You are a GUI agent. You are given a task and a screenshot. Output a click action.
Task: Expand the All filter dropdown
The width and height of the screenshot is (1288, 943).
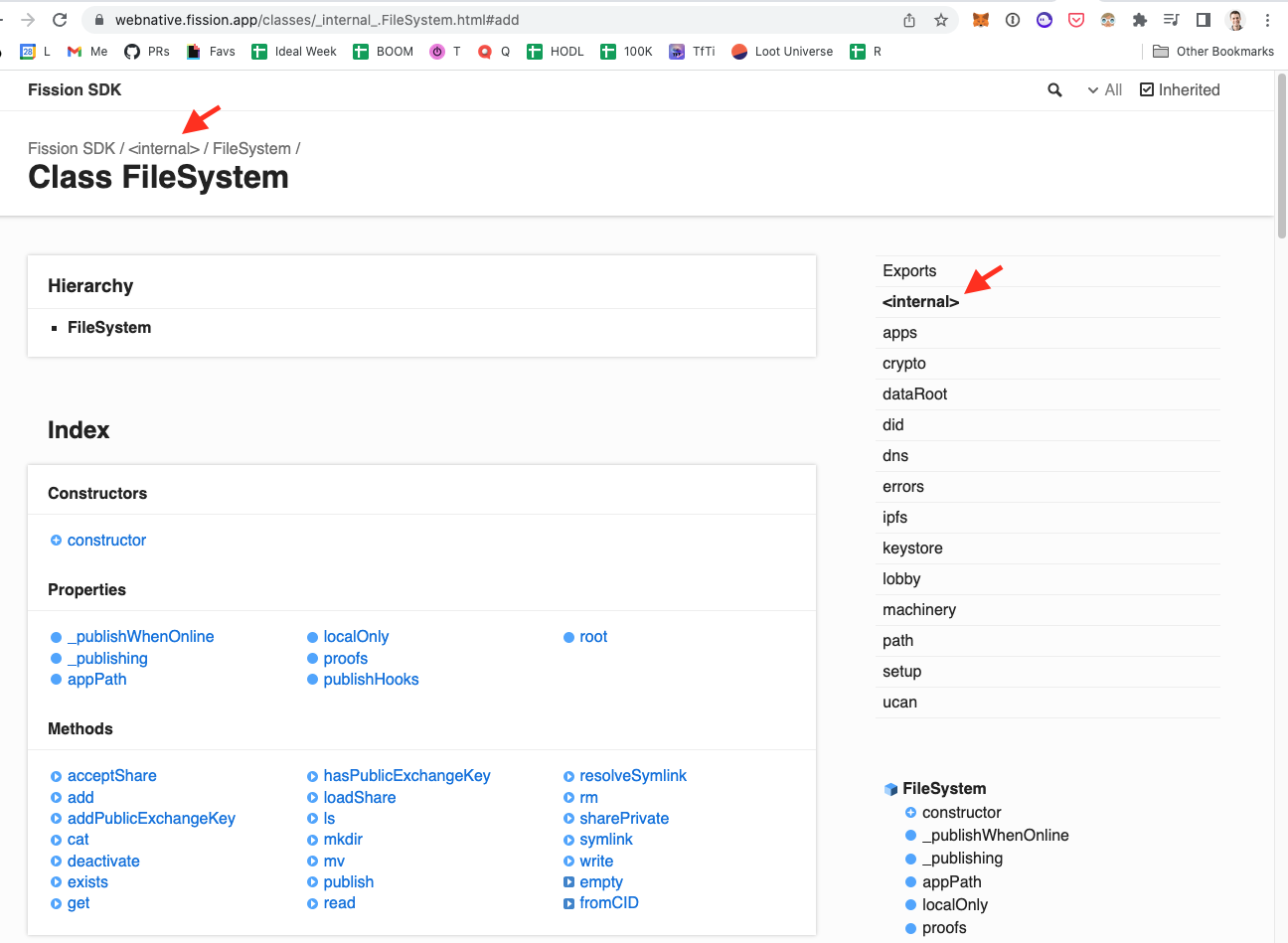point(1103,89)
